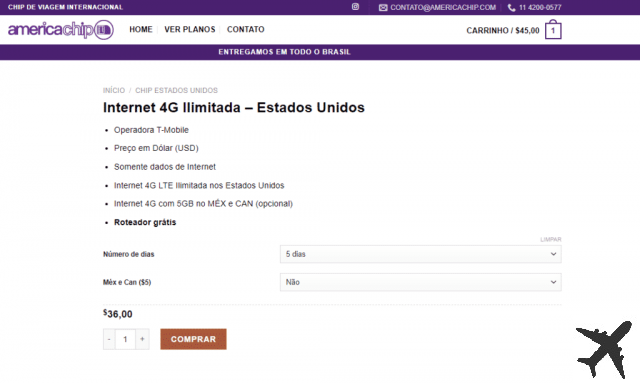Open the shopping bag cart icon
This screenshot has height=383, width=640.
click(553, 29)
